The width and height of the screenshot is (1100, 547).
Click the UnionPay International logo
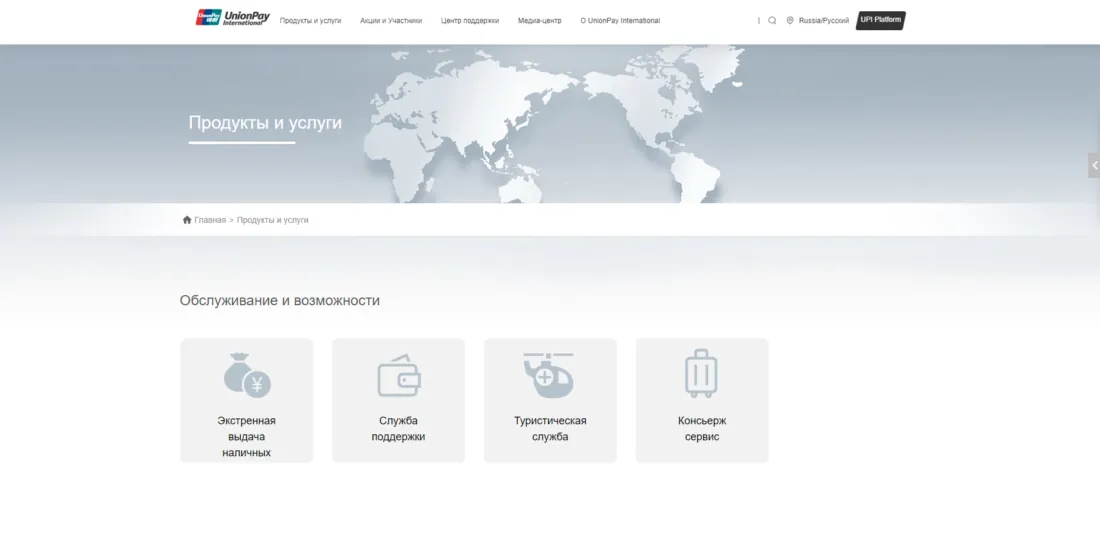[x=232, y=18]
